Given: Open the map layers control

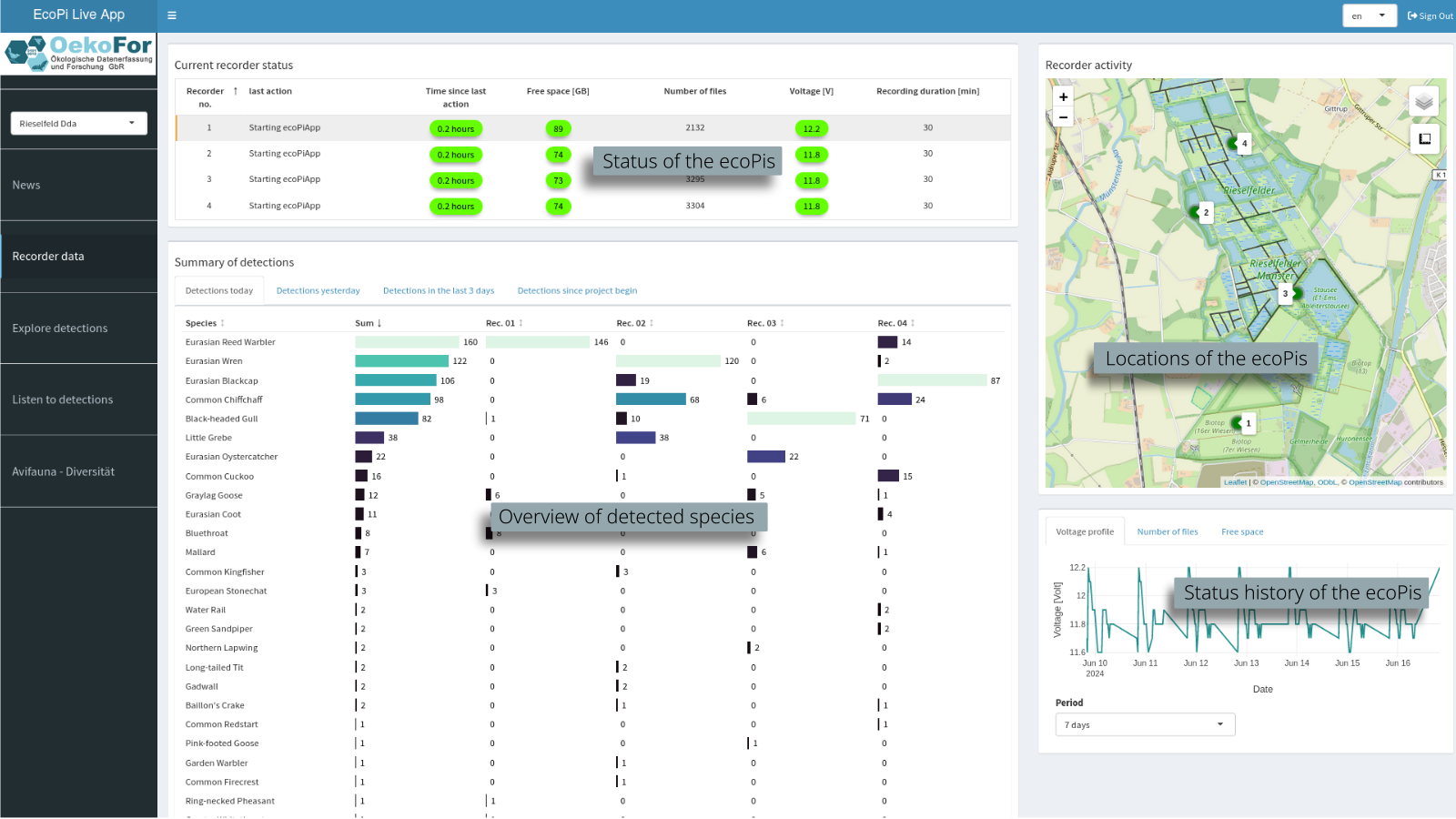Looking at the screenshot, I should [1424, 101].
